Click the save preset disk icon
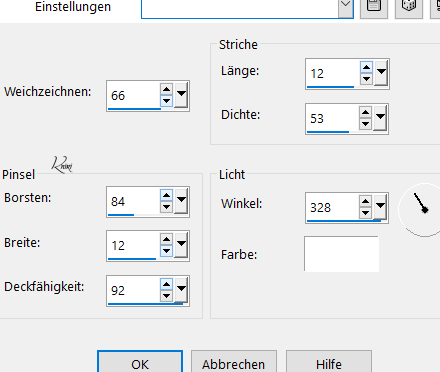This screenshot has width=440, height=372. 374,7
